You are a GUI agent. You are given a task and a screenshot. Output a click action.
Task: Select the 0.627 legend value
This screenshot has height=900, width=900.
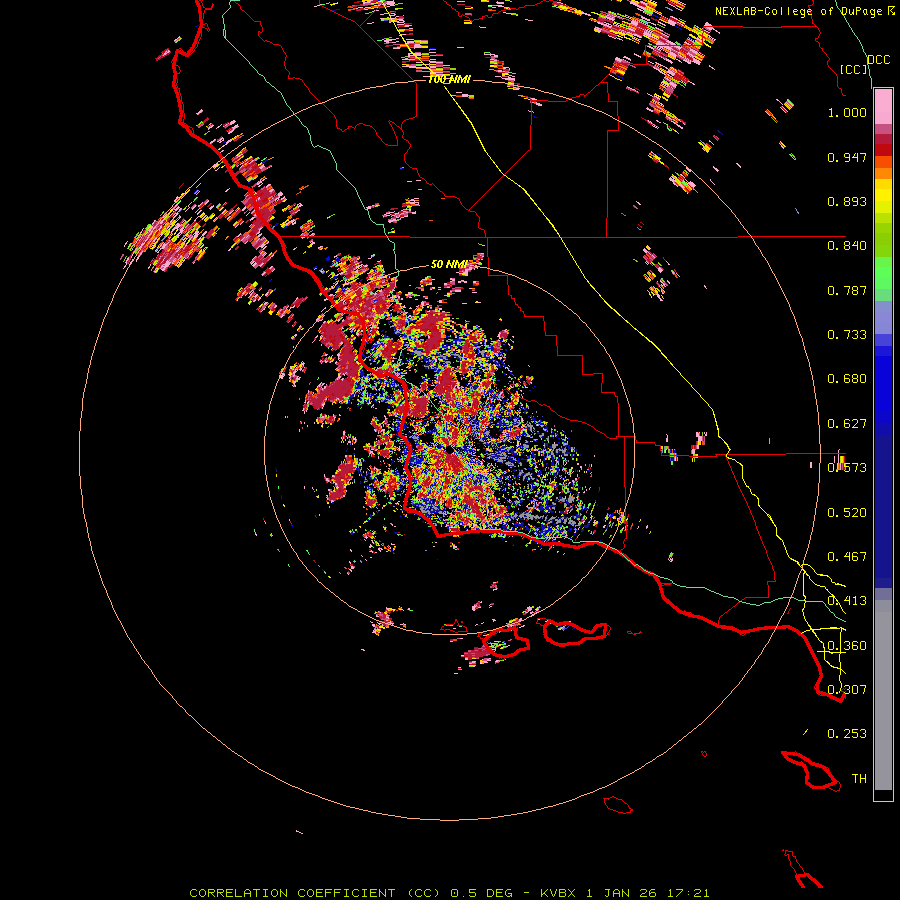(847, 424)
